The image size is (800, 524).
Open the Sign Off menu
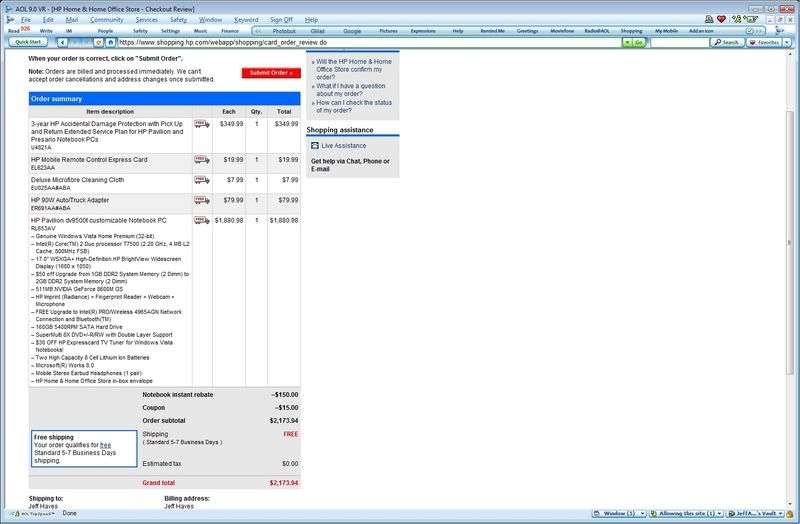tap(281, 19)
